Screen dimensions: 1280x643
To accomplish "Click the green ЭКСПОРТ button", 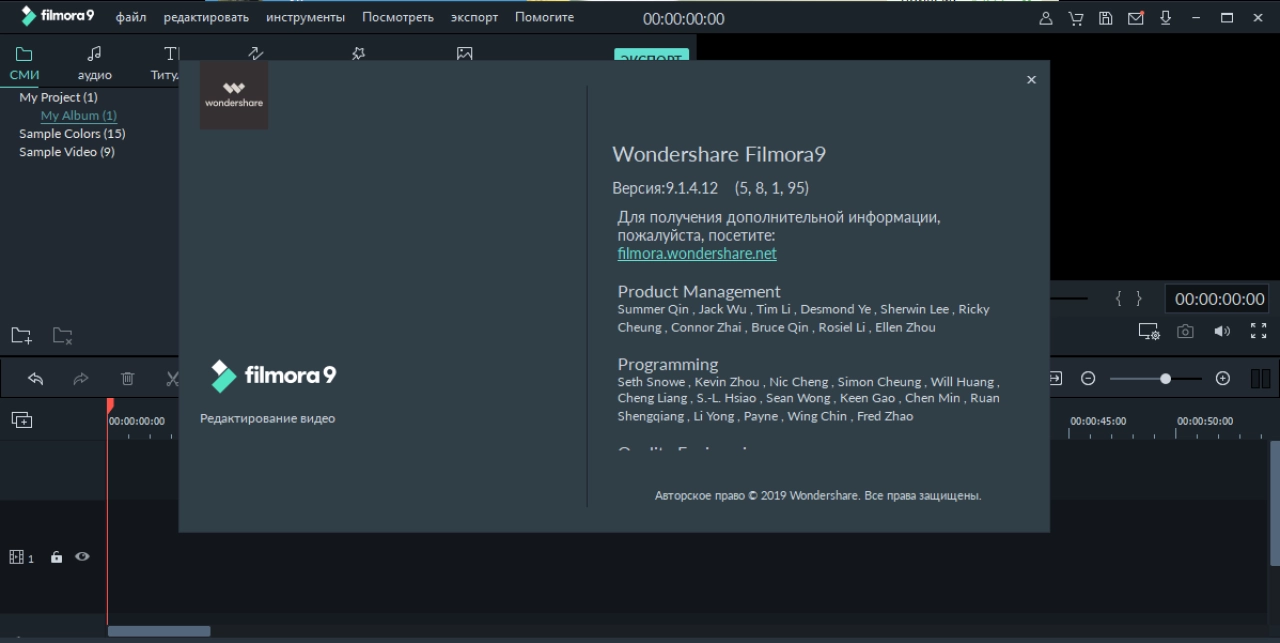I will click(652, 56).
